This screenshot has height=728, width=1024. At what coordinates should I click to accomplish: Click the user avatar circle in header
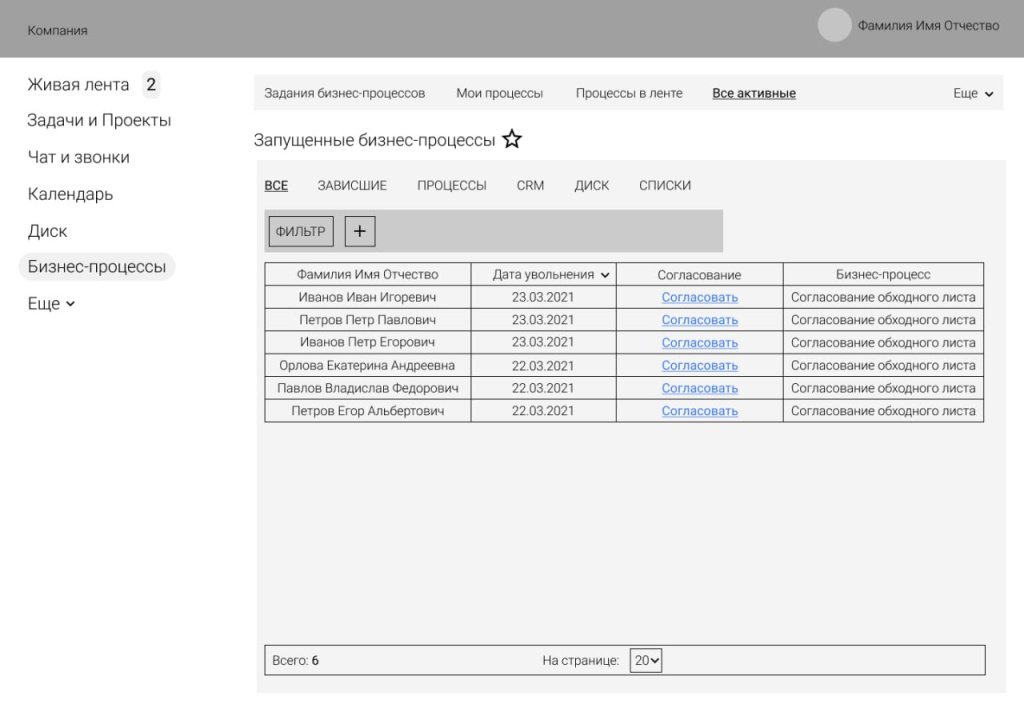[x=834, y=26]
